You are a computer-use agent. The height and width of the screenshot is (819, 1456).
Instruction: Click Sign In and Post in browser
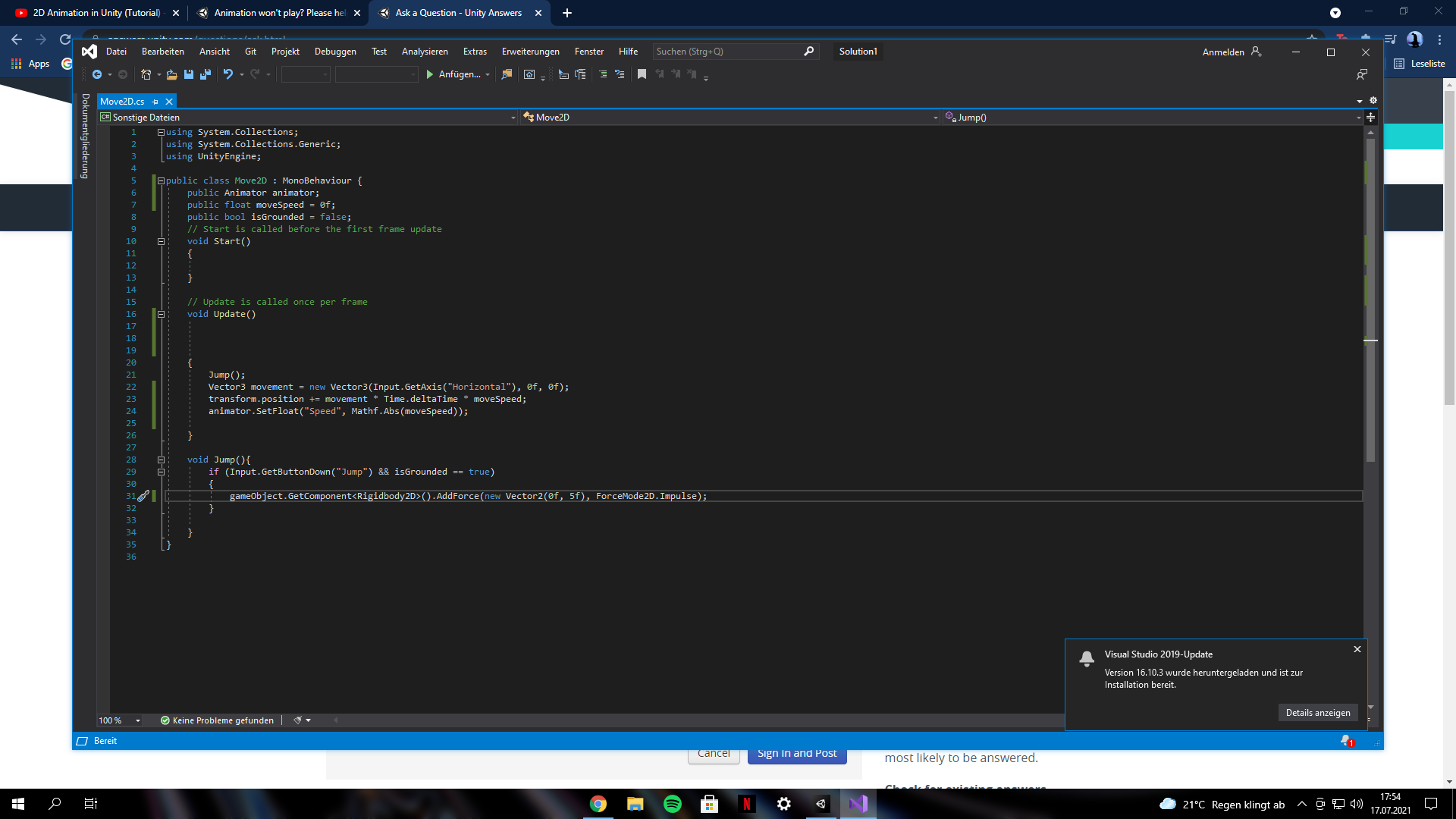pos(797,754)
